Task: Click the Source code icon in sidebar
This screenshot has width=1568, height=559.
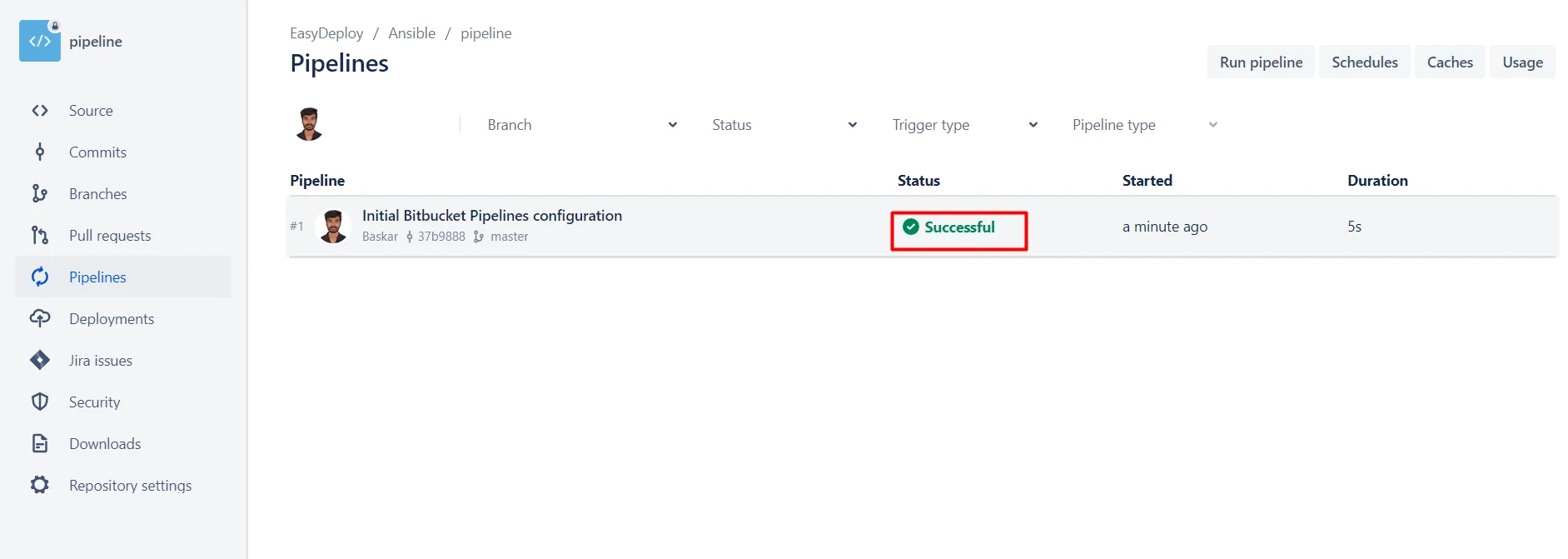Action: (40, 111)
